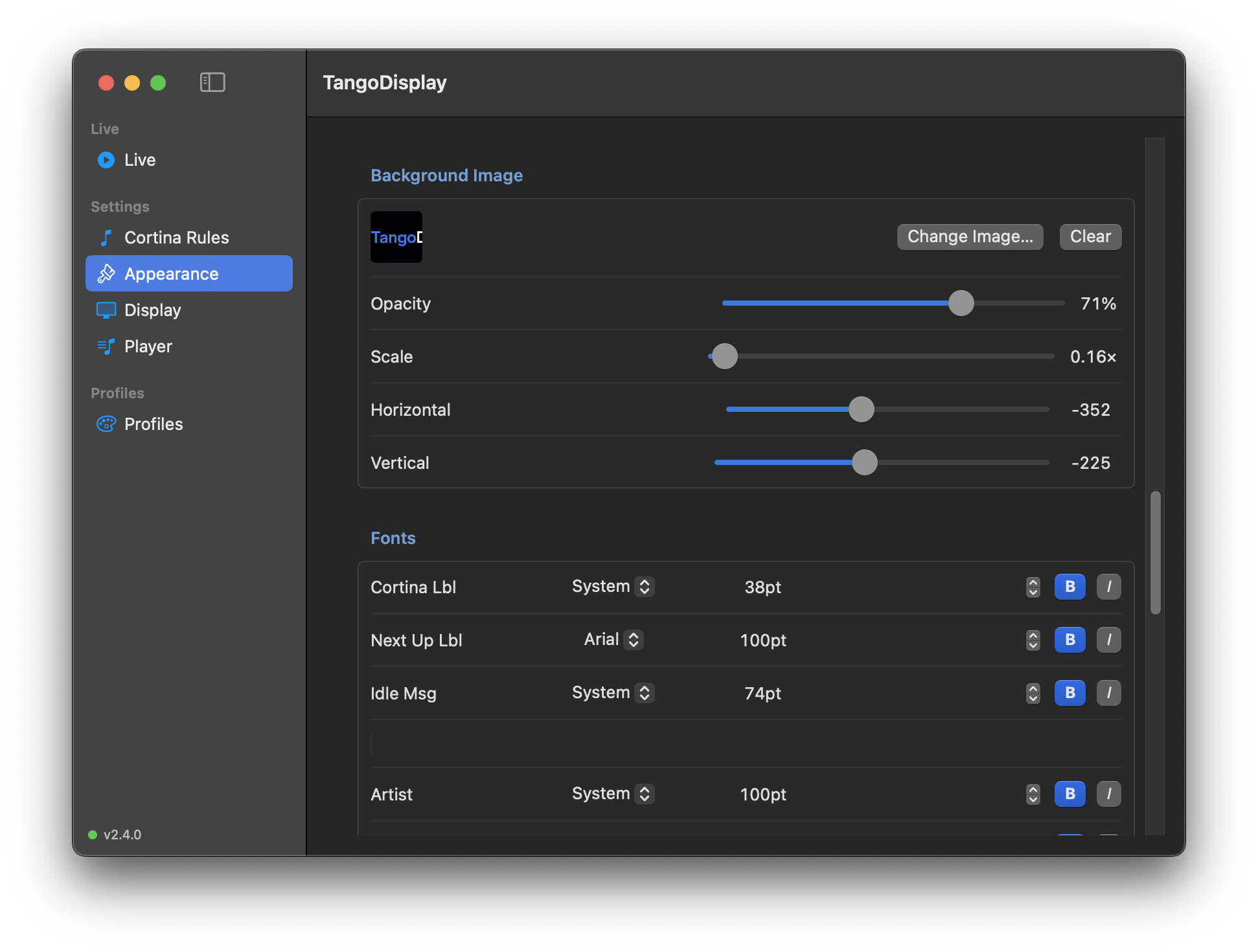Viewport: 1258px width, 952px height.
Task: Click the background image thumbnail
Action: [396, 237]
